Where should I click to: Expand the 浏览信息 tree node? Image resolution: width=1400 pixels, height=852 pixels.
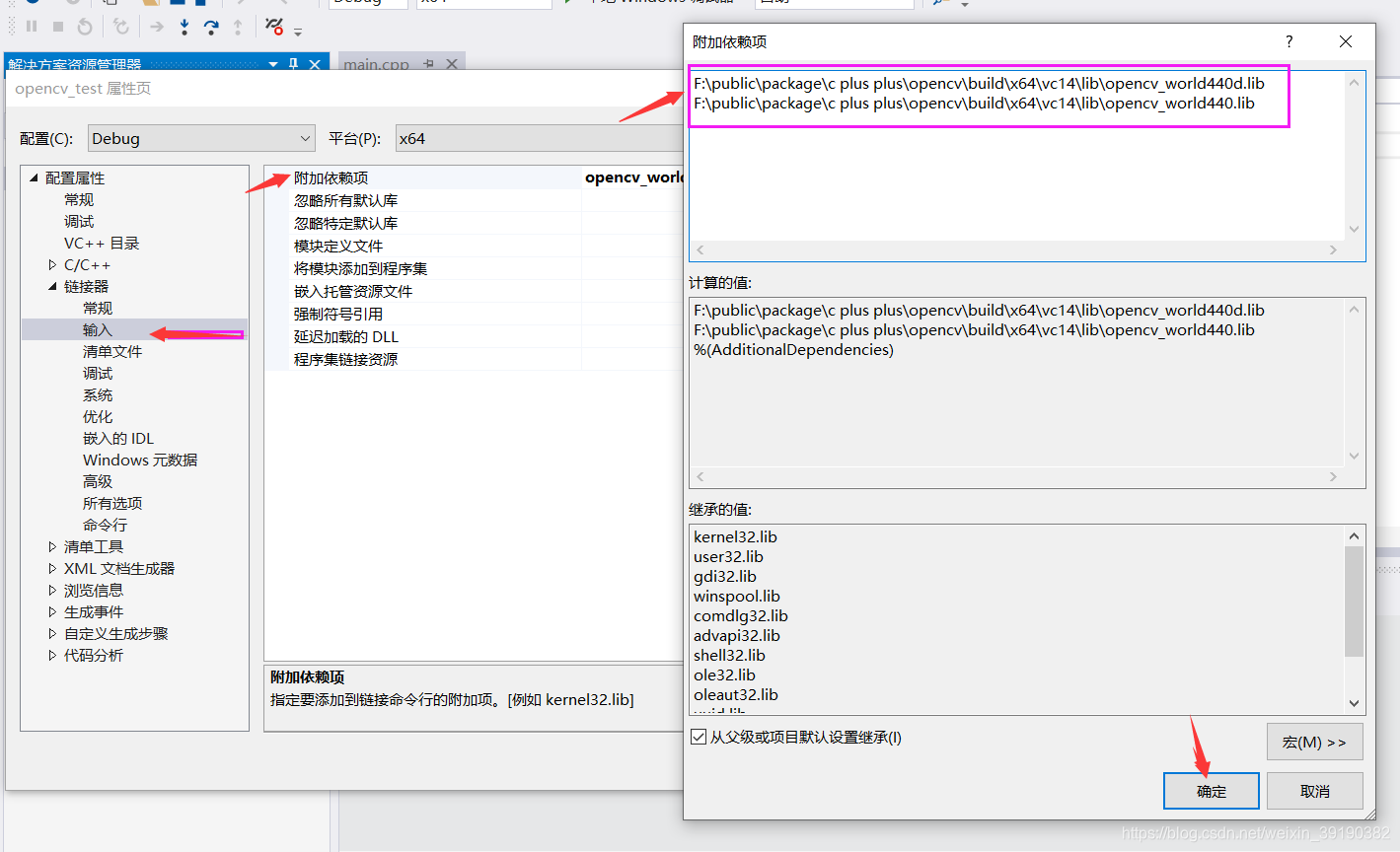point(52,590)
